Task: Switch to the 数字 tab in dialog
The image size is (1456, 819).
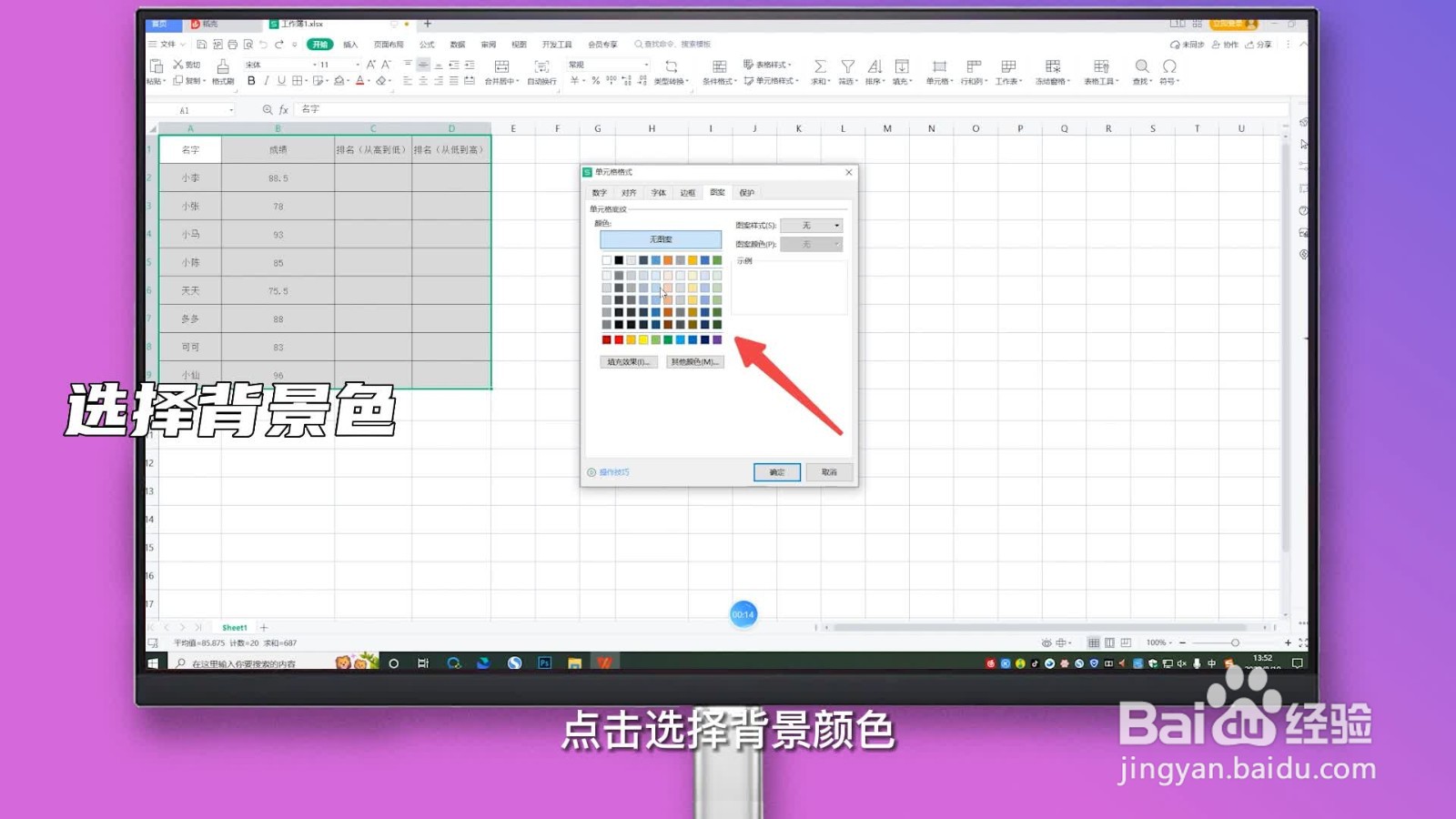Action: pos(599,193)
